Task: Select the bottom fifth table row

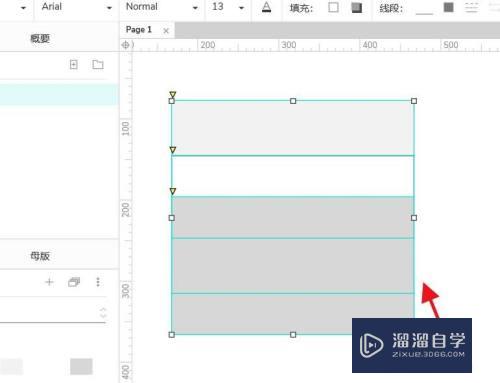Action: [293, 314]
